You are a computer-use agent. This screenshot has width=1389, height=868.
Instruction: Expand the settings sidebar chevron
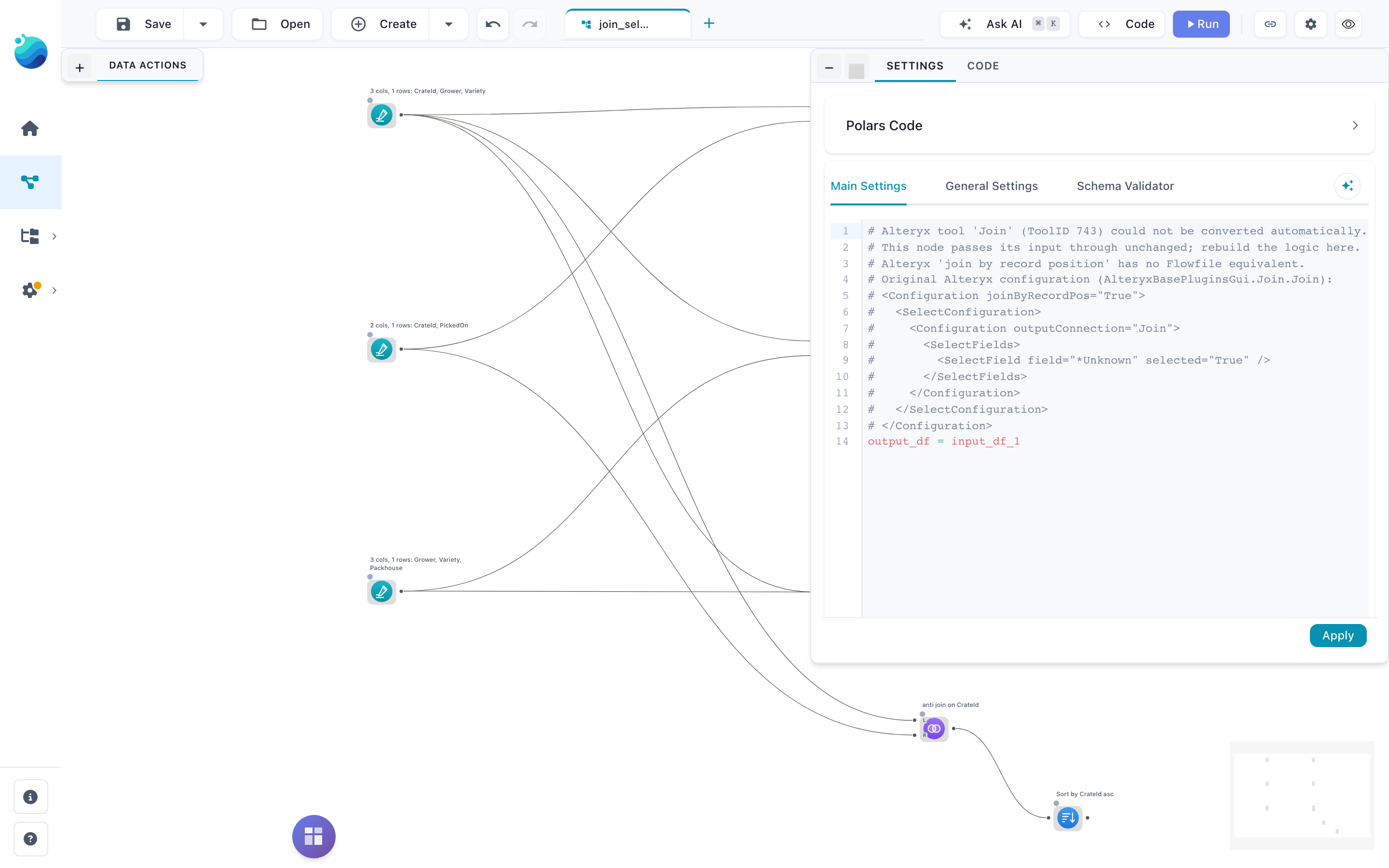[x=54, y=290]
